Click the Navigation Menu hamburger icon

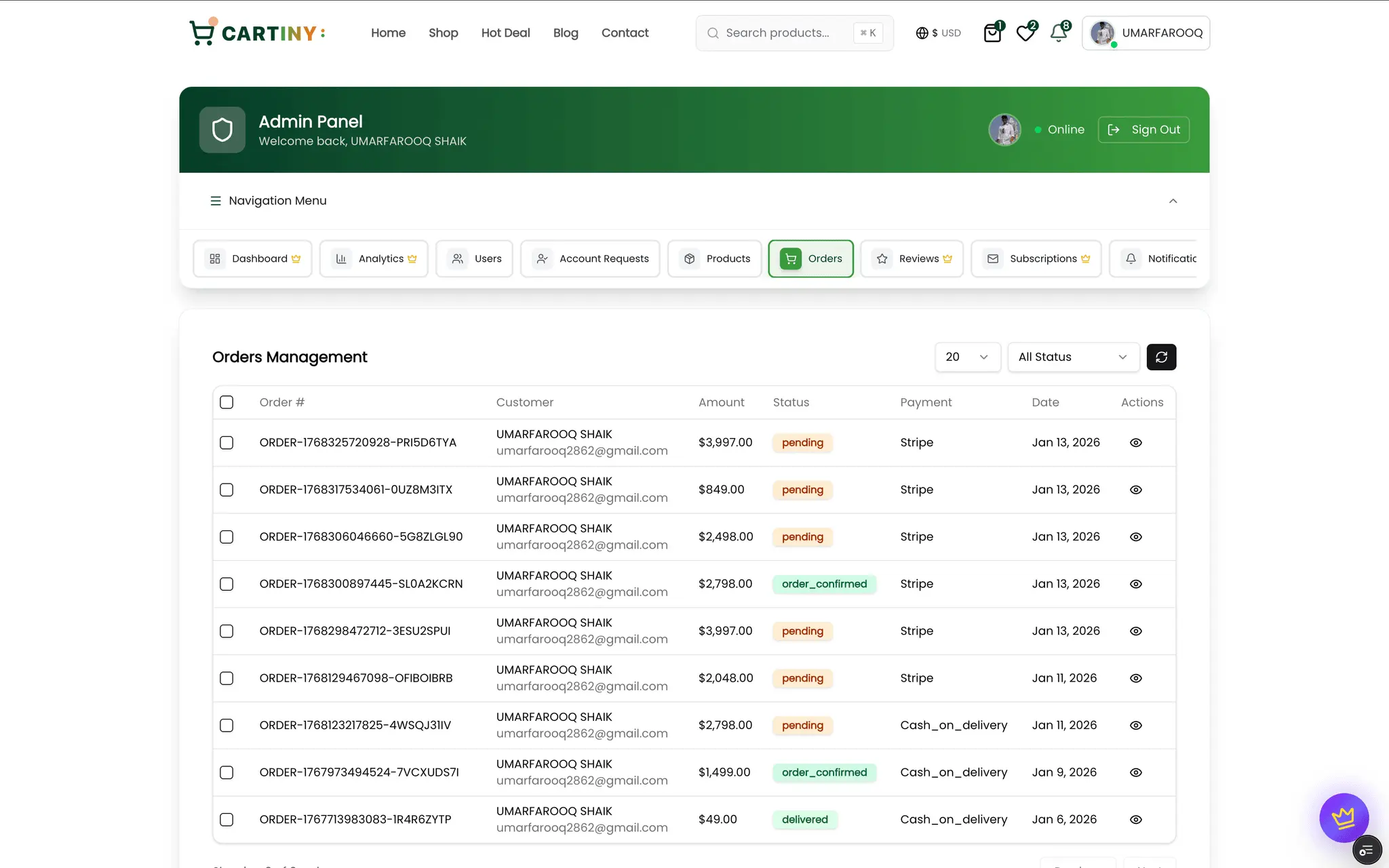tap(216, 201)
